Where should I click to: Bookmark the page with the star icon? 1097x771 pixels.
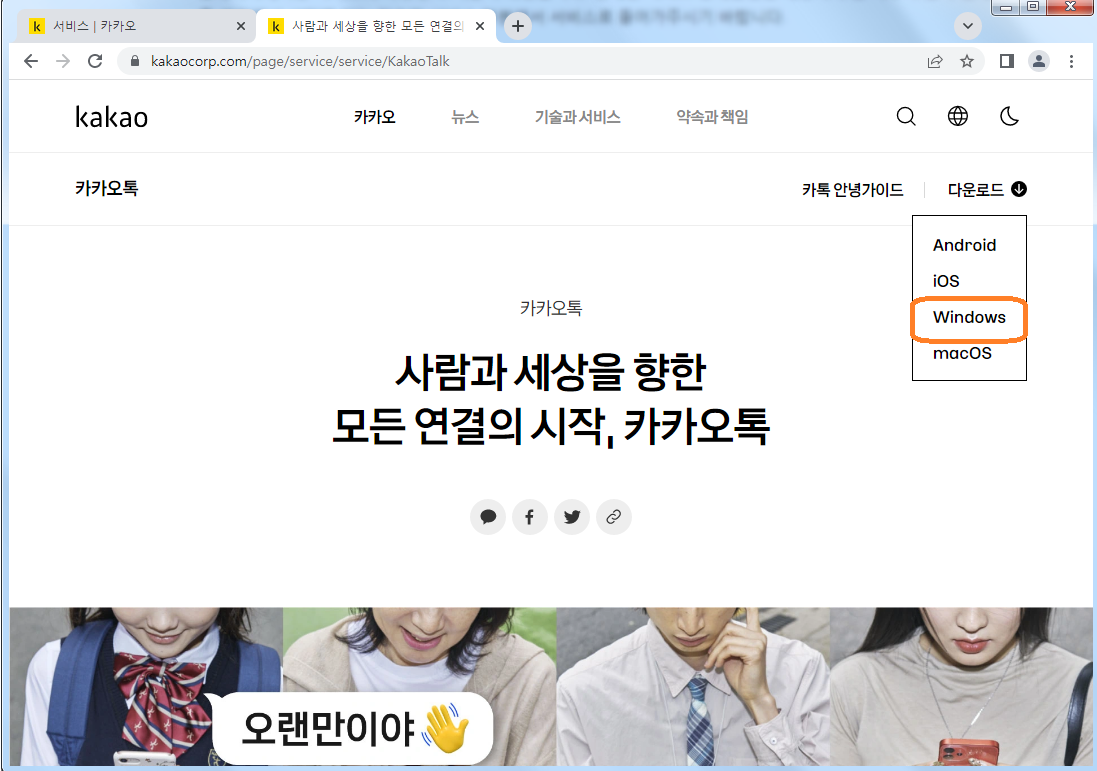967,62
